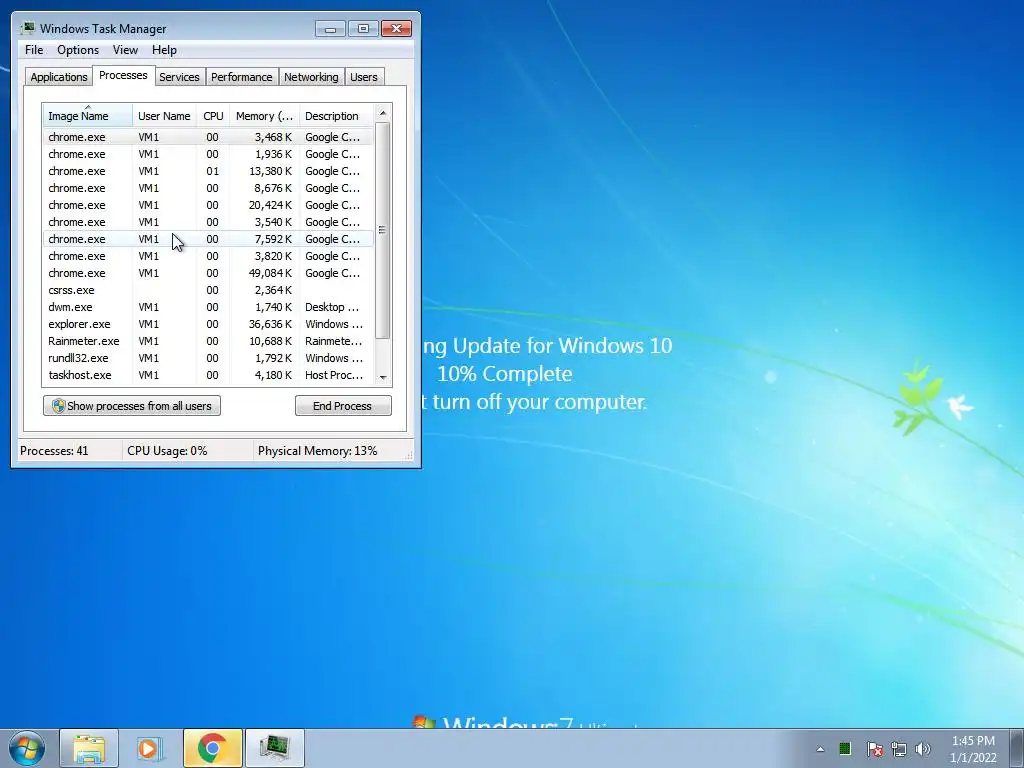The width and height of the screenshot is (1024, 768).
Task: Click the process list scroll-down arrow
Action: pos(383,377)
